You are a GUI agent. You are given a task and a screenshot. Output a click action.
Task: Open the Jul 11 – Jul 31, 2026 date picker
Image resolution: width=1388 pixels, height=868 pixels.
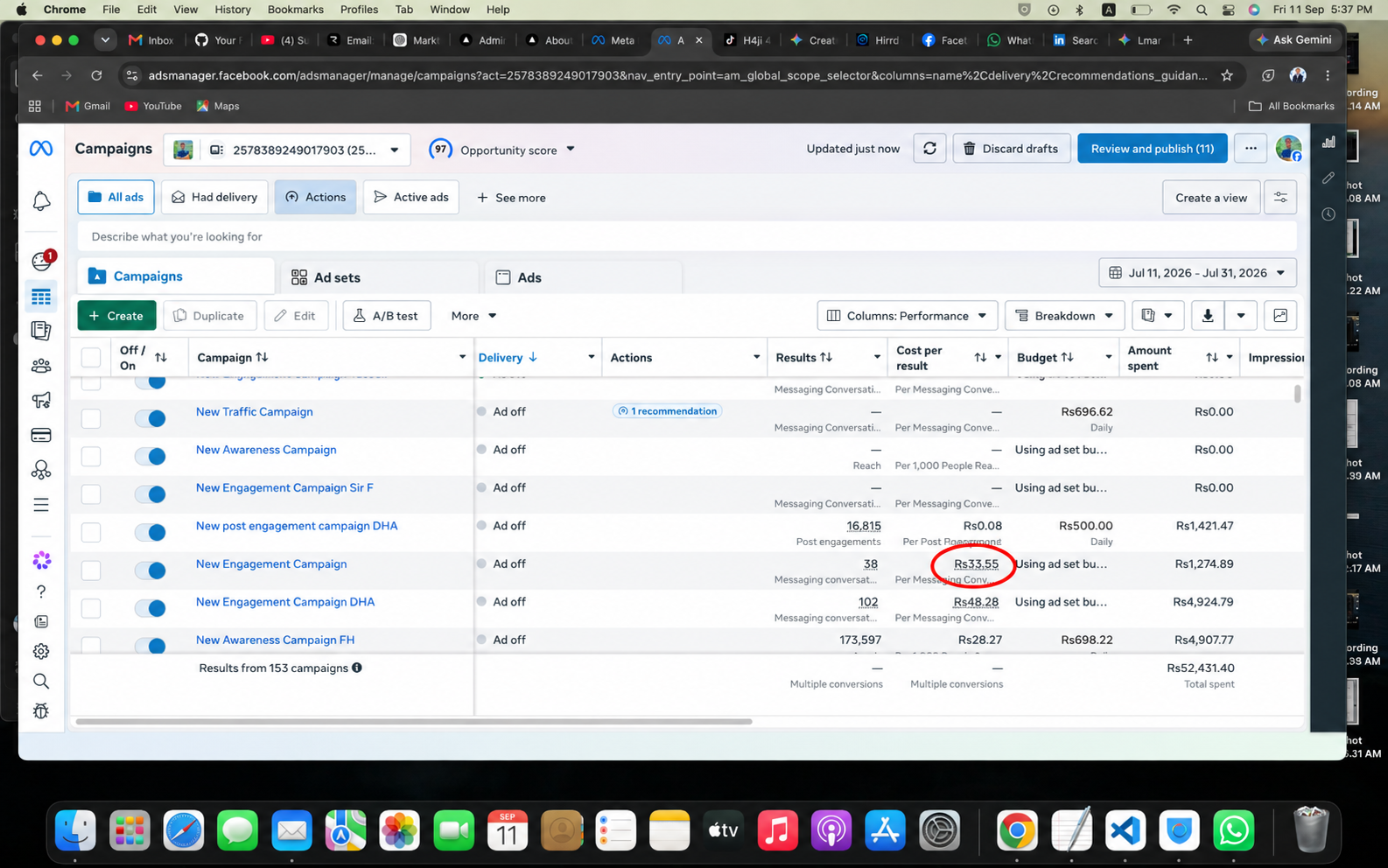click(x=1197, y=273)
